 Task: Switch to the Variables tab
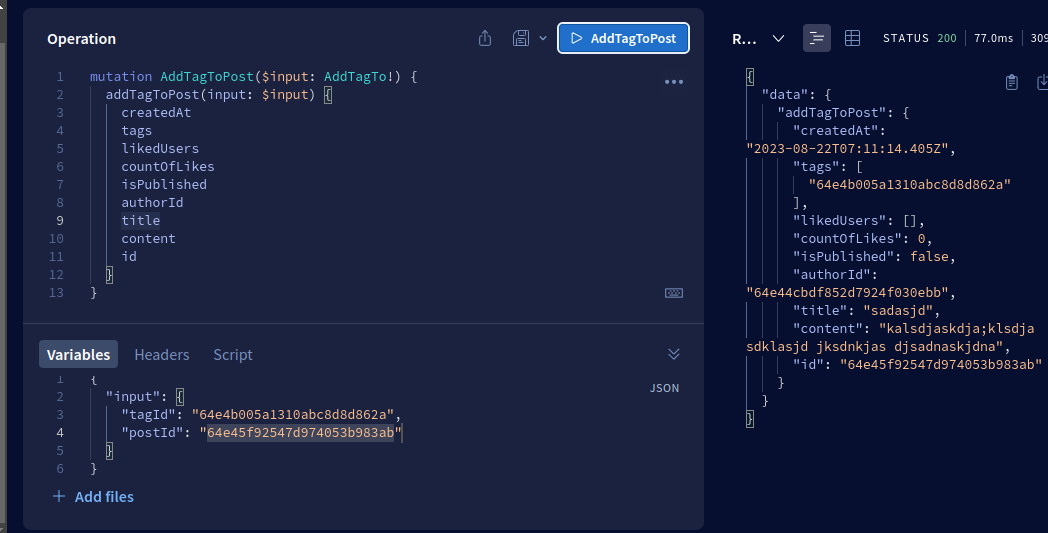pyautogui.click(x=78, y=354)
